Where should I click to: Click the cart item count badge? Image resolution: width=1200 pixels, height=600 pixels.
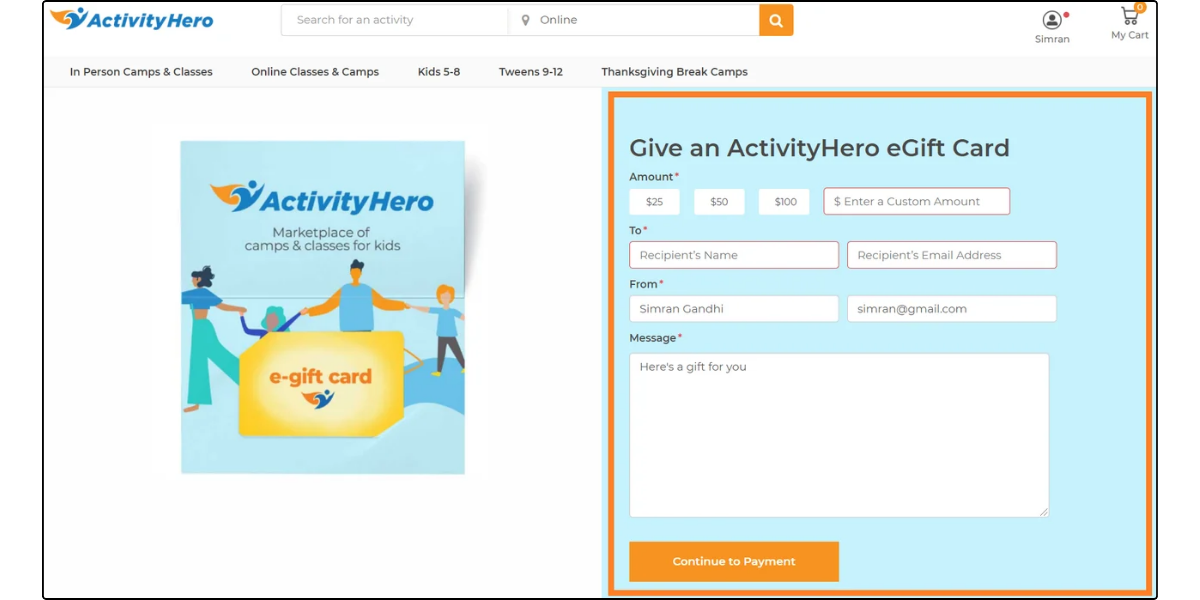(x=1140, y=7)
